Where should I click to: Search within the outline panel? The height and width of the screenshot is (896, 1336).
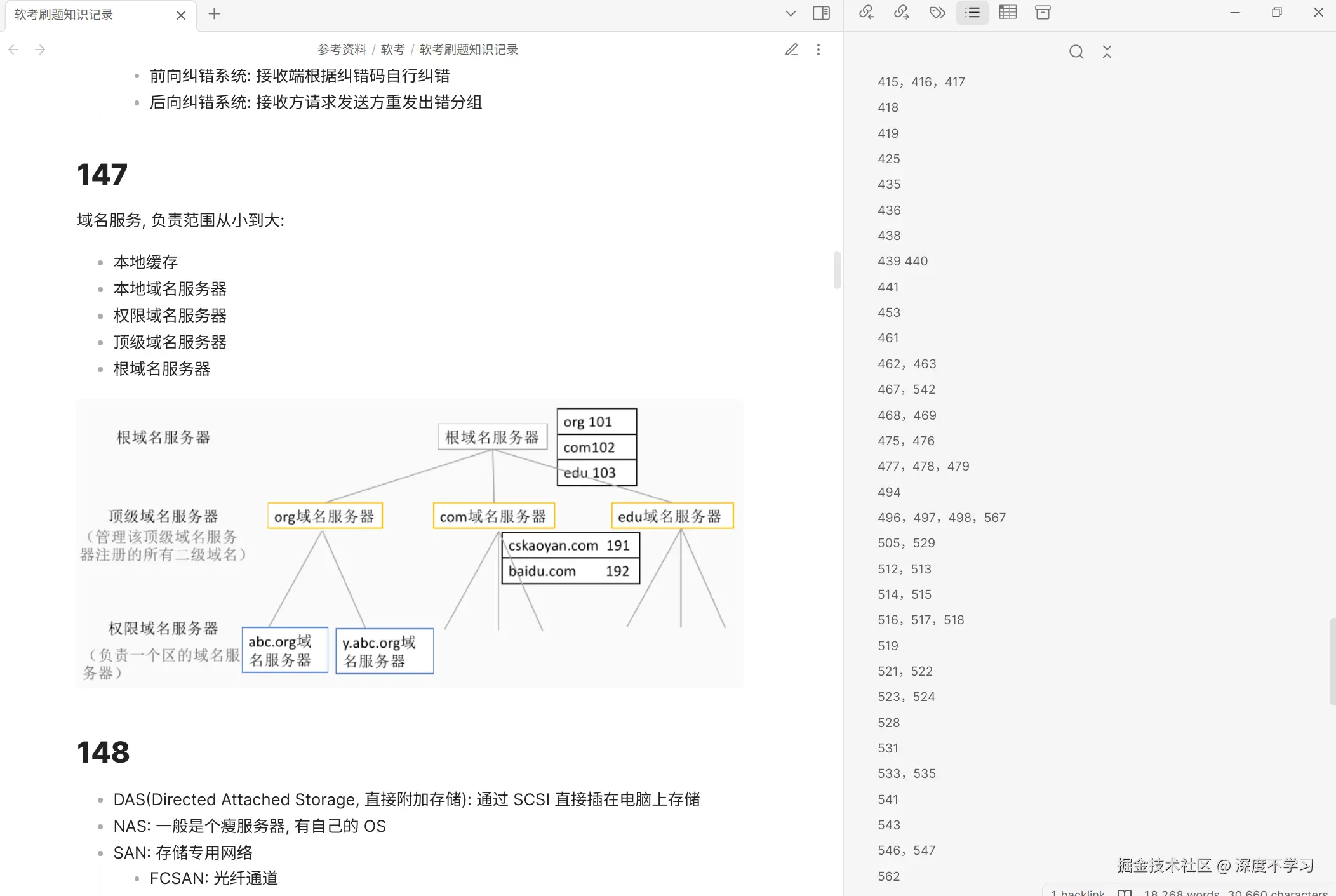pos(1076,52)
